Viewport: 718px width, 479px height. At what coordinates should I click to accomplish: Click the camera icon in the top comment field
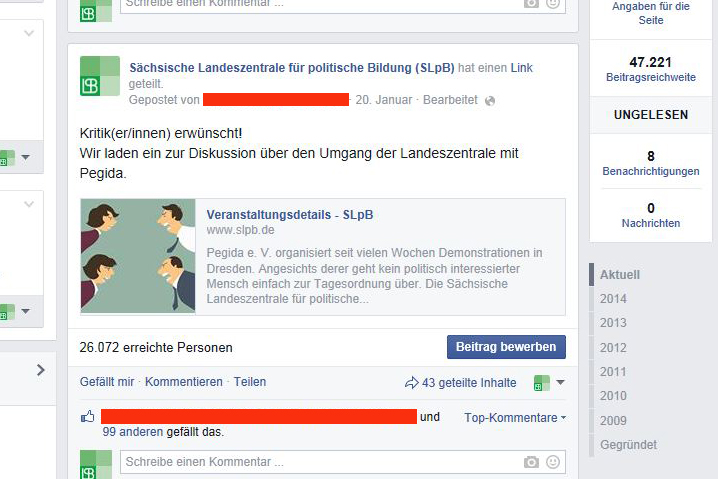pyautogui.click(x=531, y=4)
